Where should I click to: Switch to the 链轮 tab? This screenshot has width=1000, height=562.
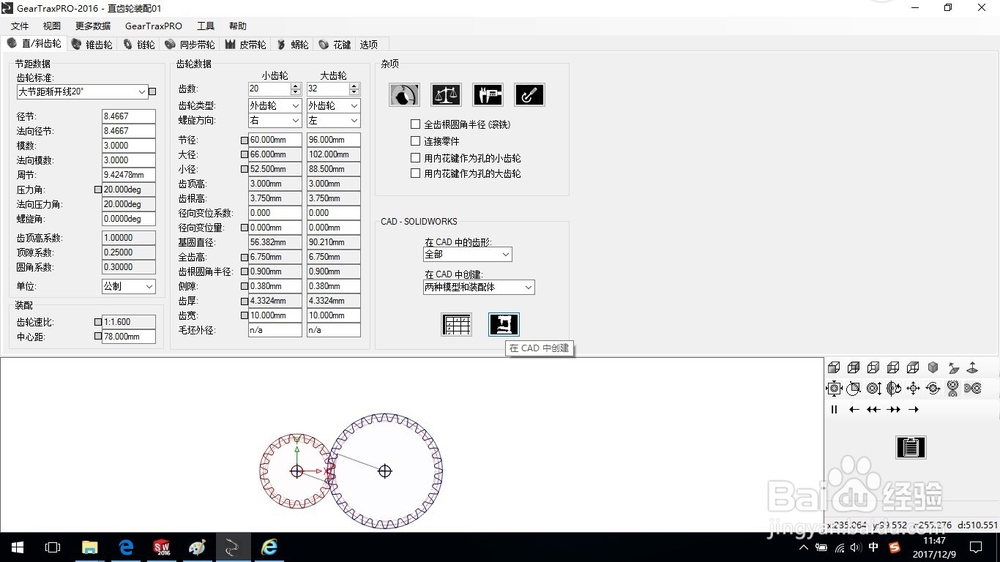[x=140, y=45]
